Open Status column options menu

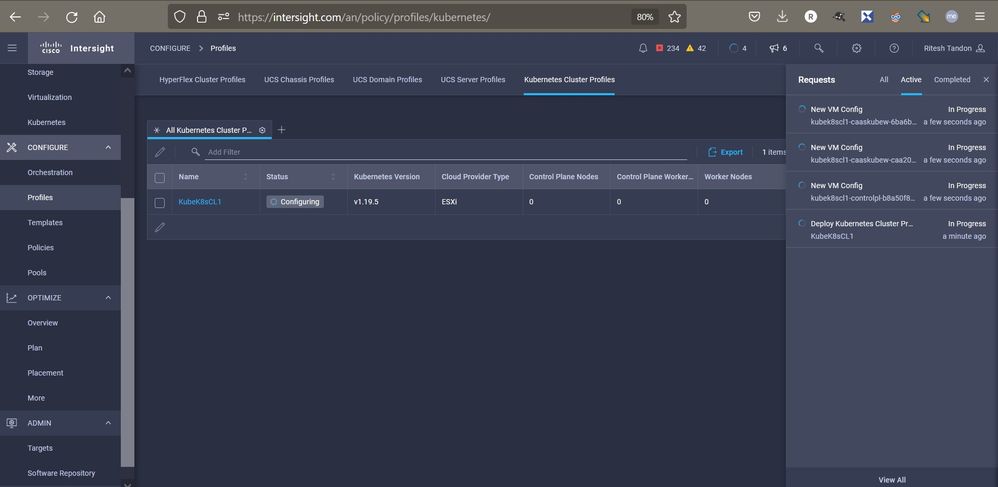point(334,176)
